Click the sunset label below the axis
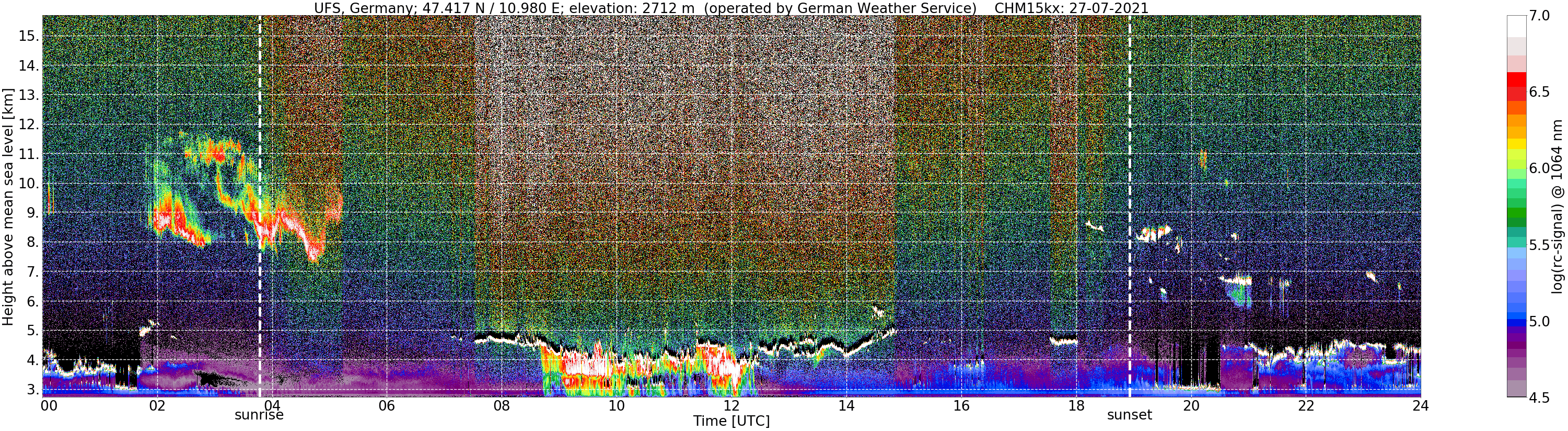The image size is (1568, 431). click(x=1129, y=415)
